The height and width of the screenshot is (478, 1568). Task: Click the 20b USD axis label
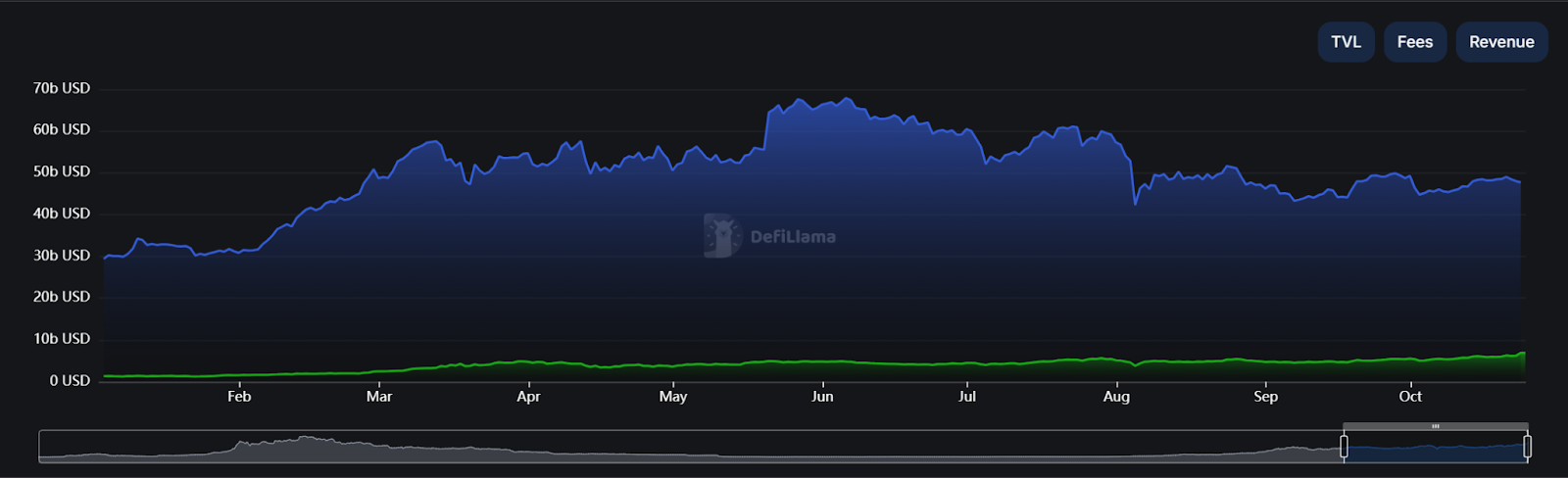[x=62, y=297]
